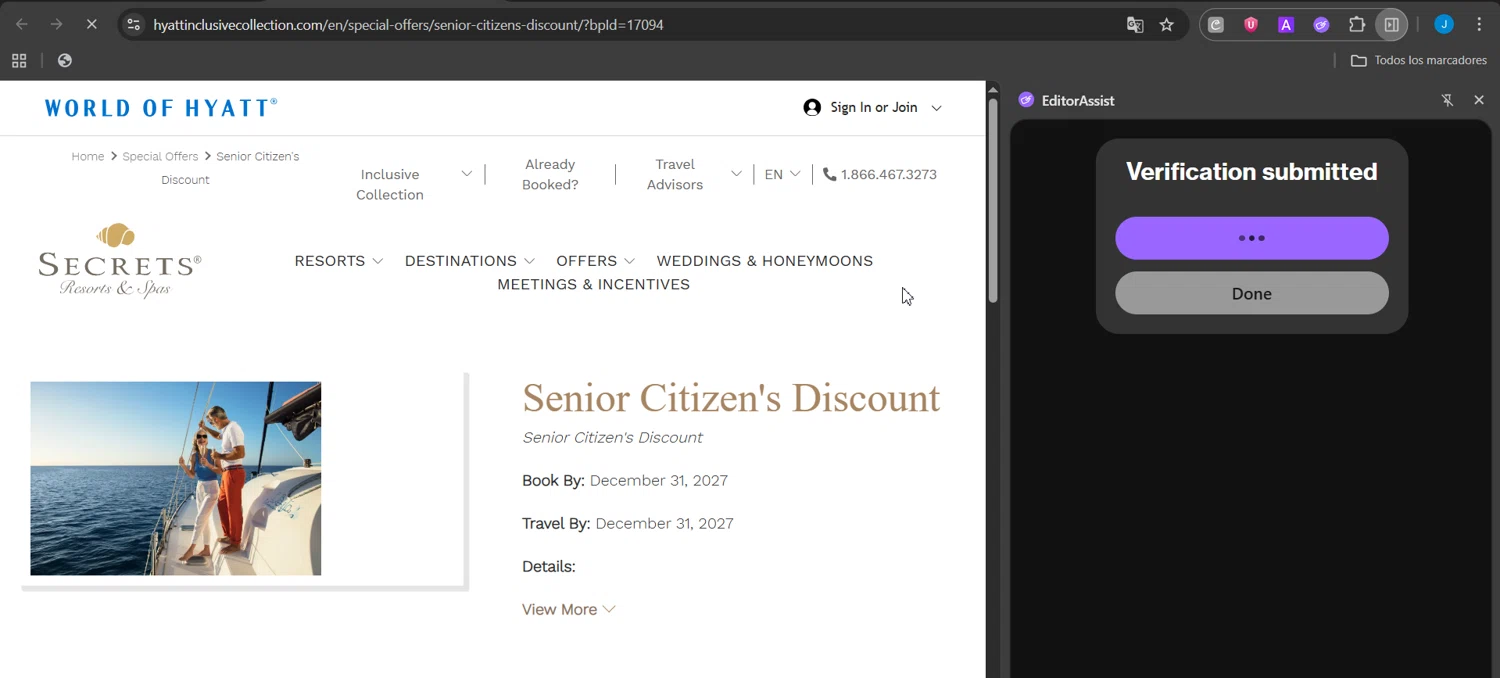Click Book By December 31, 2027 text
Image resolution: width=1500 pixels, height=678 pixels.
click(x=625, y=481)
